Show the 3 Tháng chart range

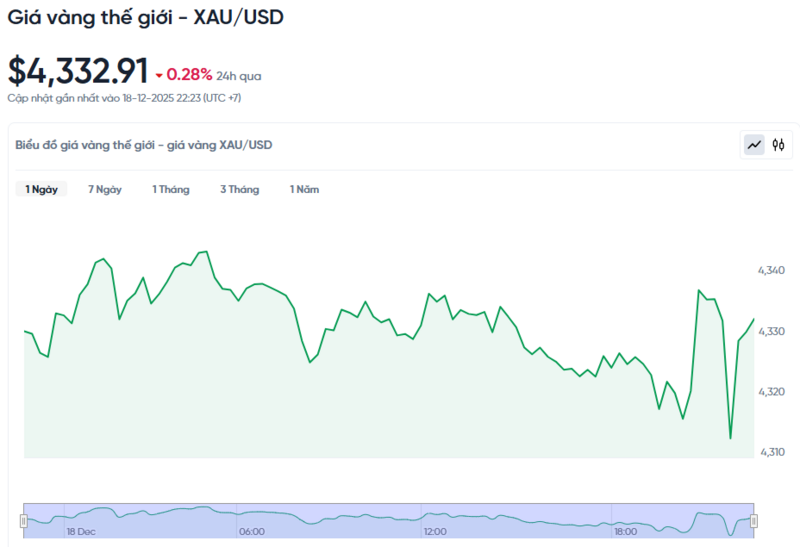click(x=240, y=189)
